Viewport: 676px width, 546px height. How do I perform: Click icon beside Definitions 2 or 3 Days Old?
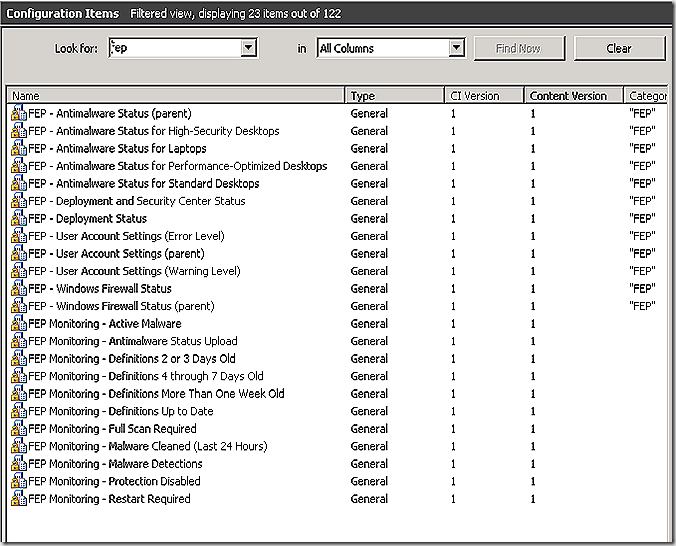pos(19,359)
